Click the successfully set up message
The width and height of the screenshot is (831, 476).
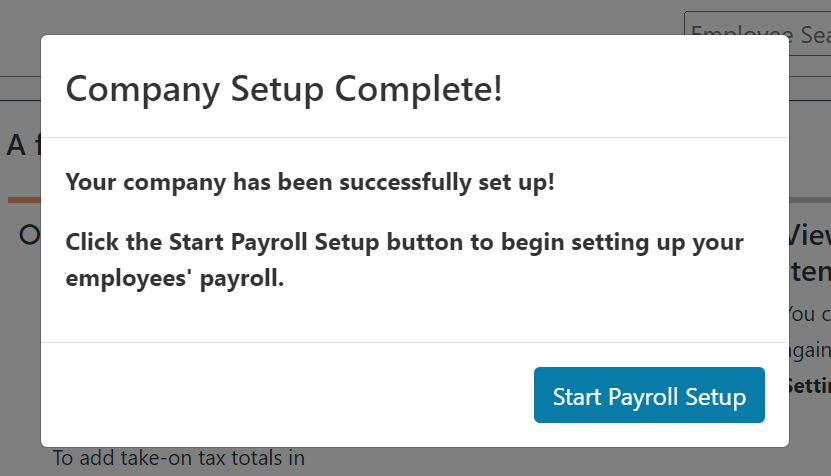tap(309, 183)
